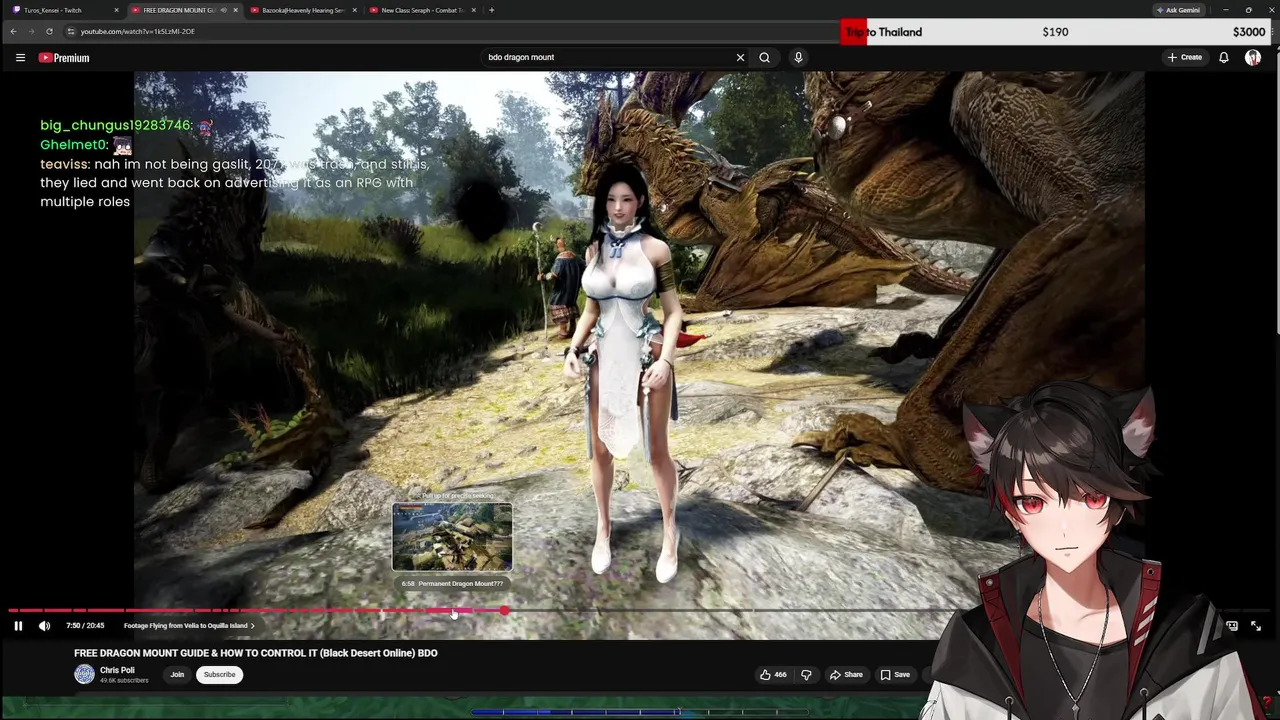1280x720 pixels.
Task: Reload the YouTube page
Action: tap(49, 32)
